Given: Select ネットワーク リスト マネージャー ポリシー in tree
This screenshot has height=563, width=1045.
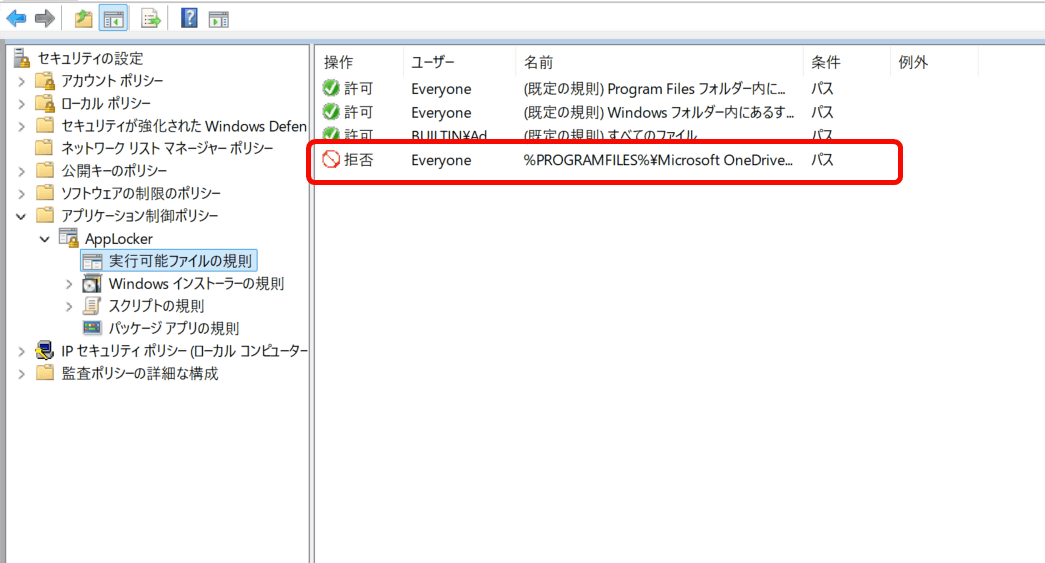Looking at the screenshot, I should [167, 148].
